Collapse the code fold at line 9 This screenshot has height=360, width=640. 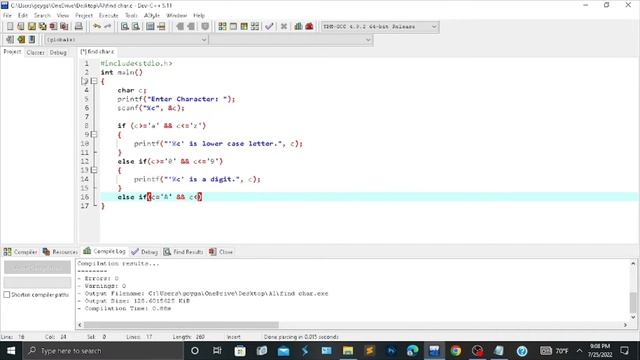tap(94, 134)
